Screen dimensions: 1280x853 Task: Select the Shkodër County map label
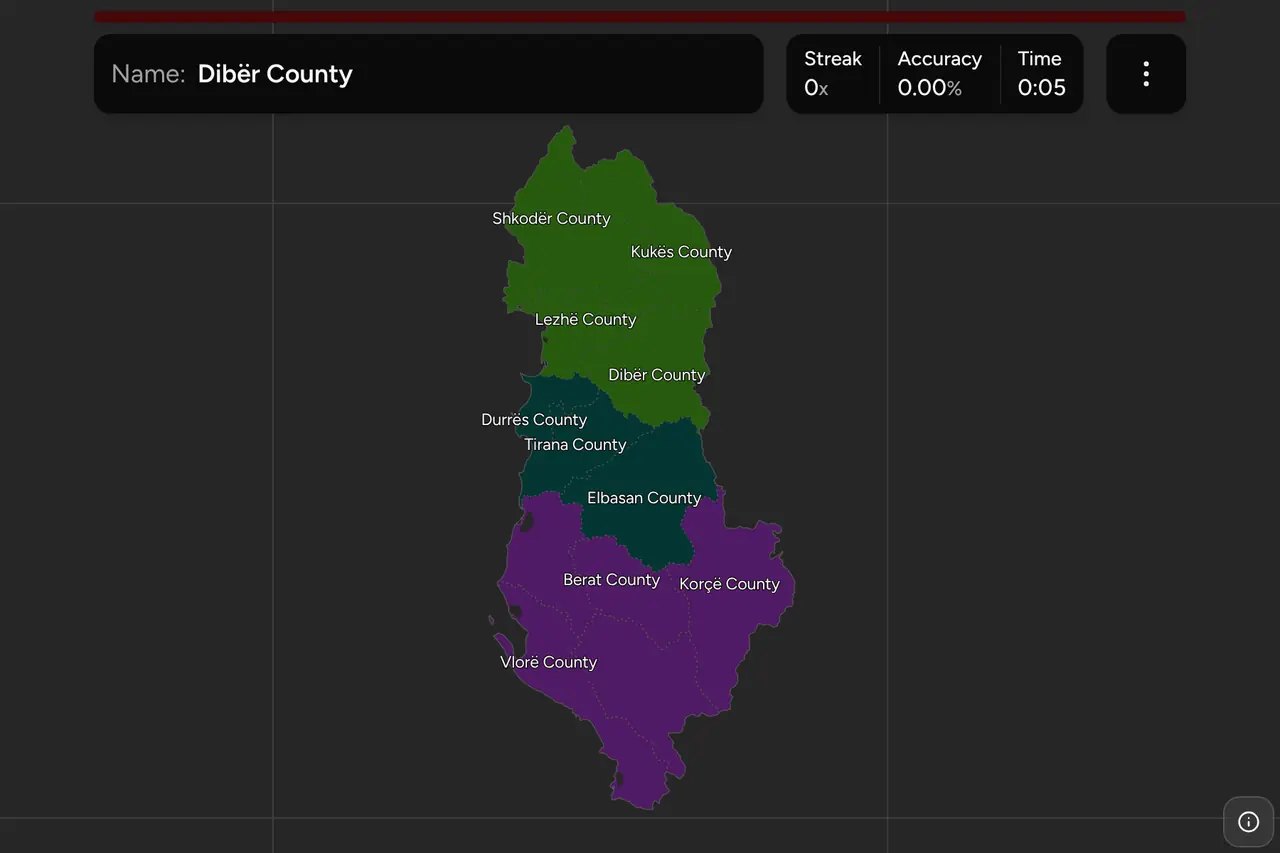551,219
